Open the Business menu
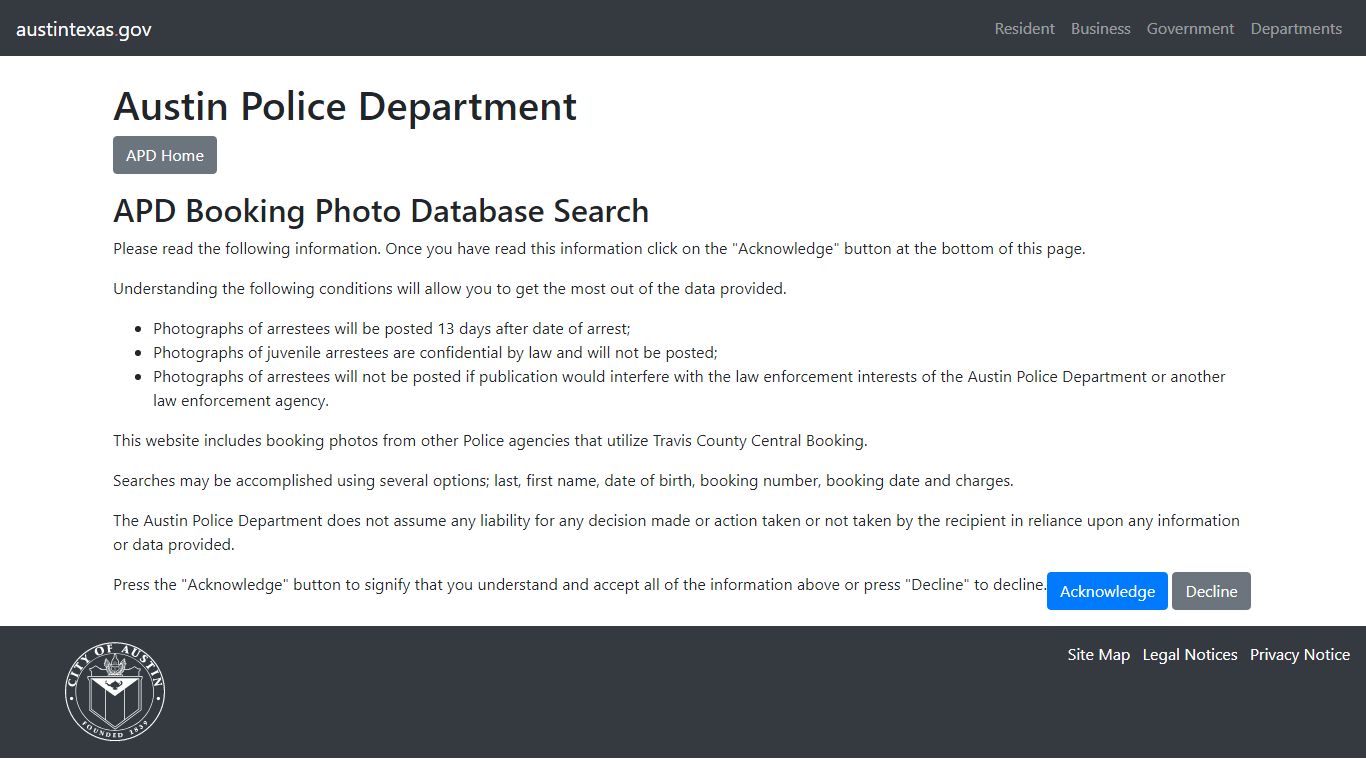The height and width of the screenshot is (768, 1366). (1100, 29)
